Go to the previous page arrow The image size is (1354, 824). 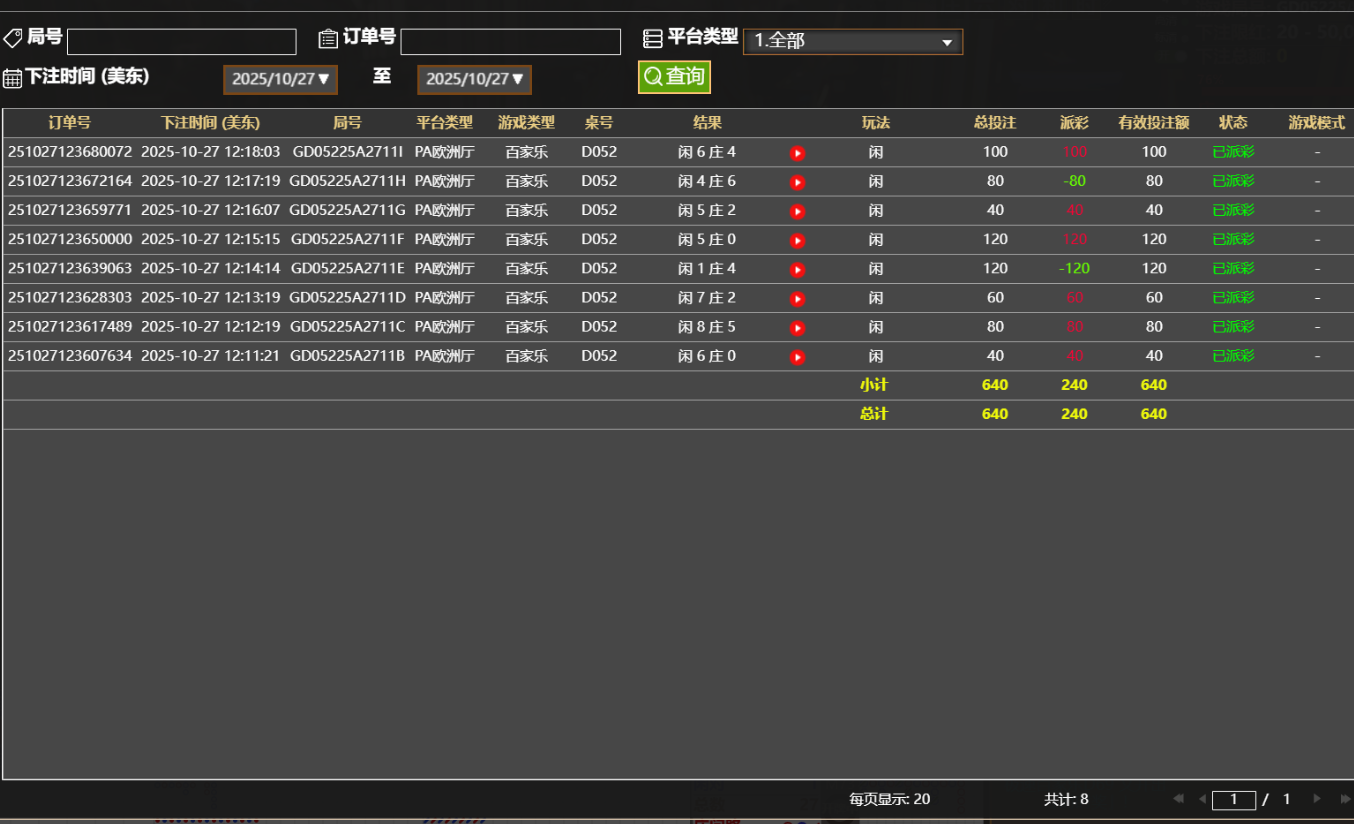[x=1201, y=798]
